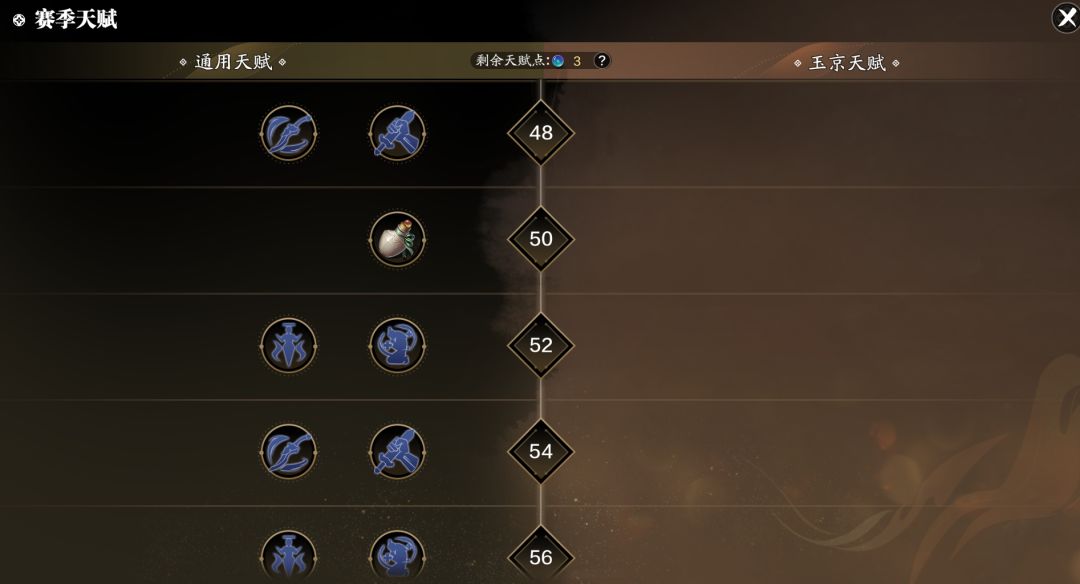Screen dimensions: 1080x584
Task: Click the 赛季天赋 title icon
Action: pos(19,20)
